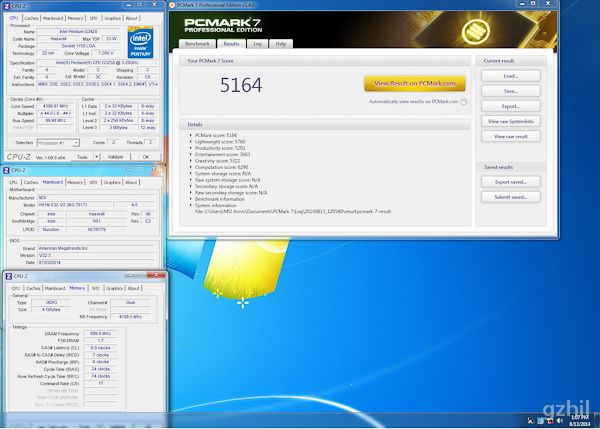Screen dimensions: 600x429
Task: Click the Save... button
Action: pos(511,91)
